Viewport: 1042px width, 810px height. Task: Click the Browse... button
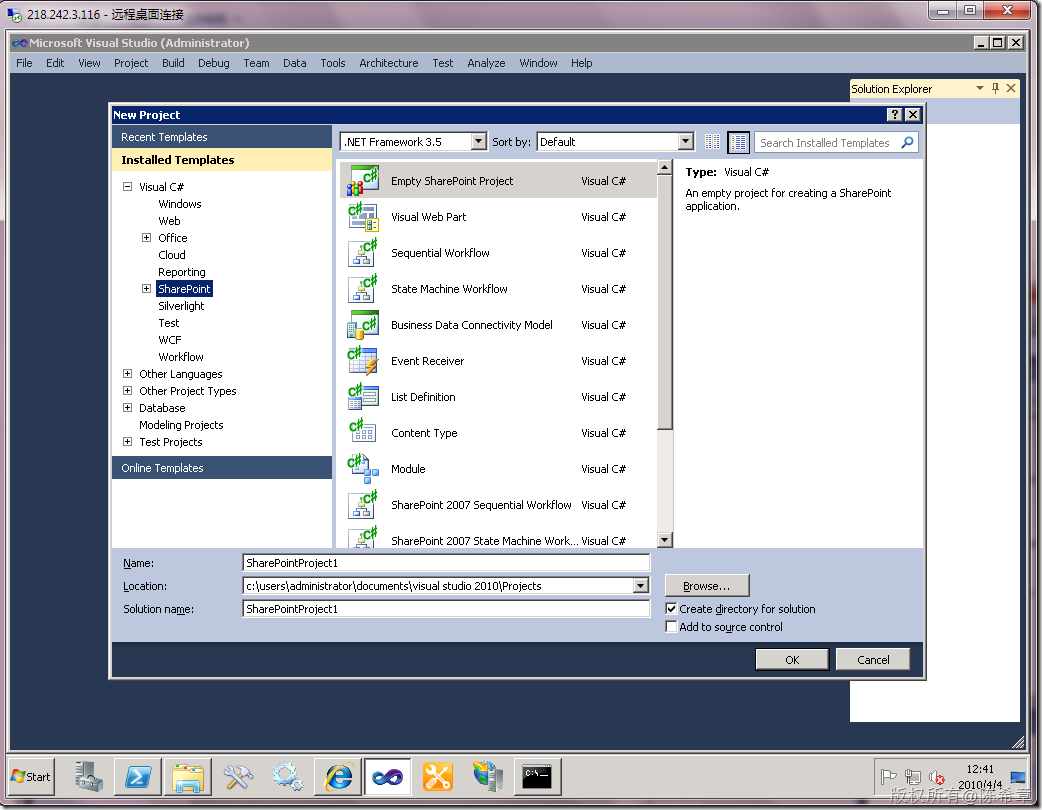[x=707, y=586]
